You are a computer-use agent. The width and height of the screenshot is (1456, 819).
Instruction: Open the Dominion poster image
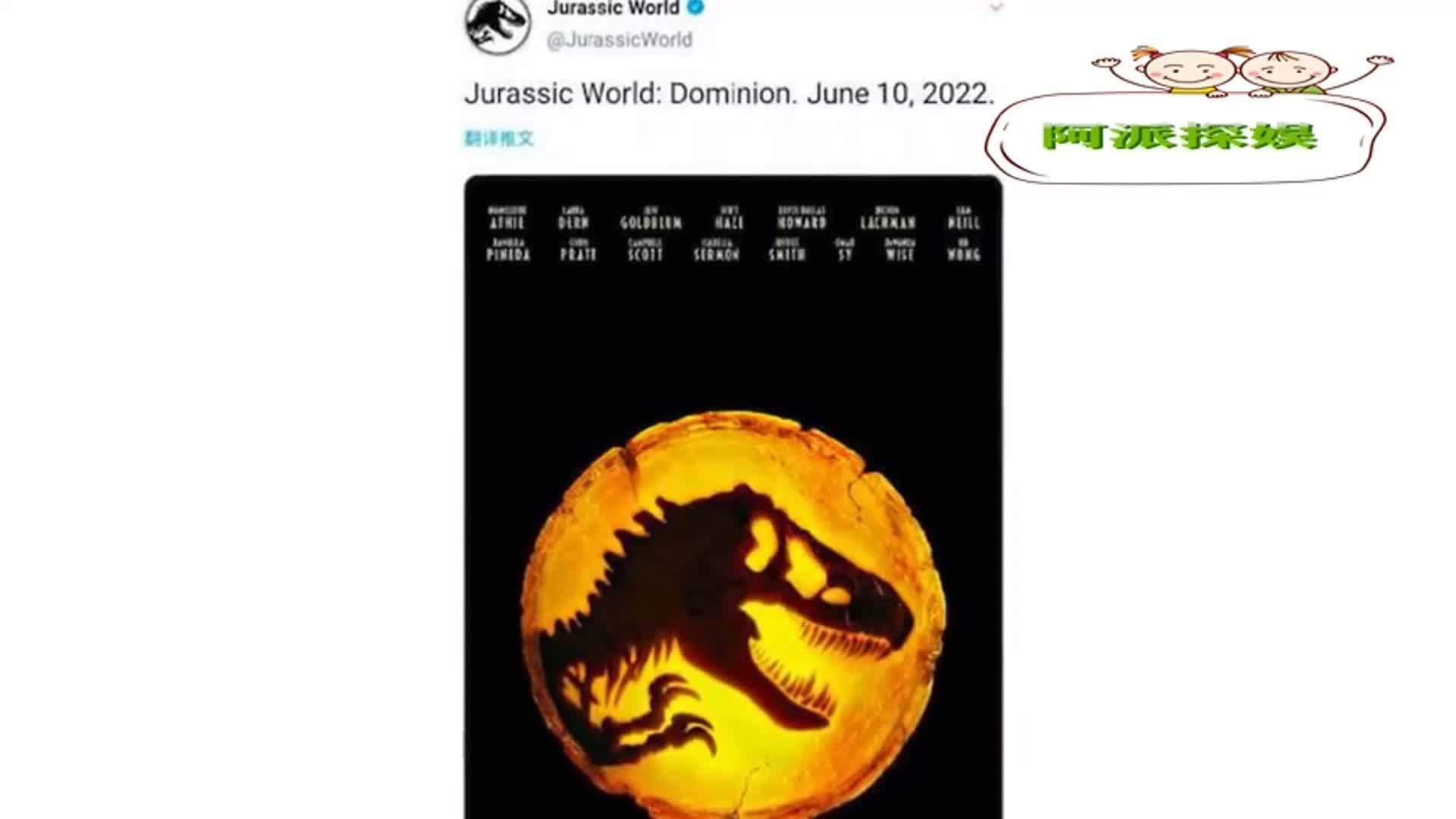tap(733, 497)
